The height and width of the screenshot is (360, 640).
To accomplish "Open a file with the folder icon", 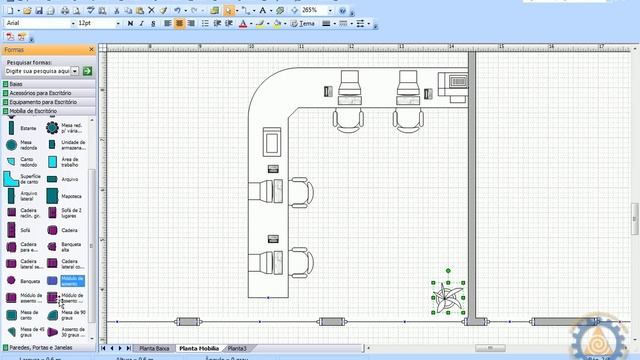I will (27, 11).
